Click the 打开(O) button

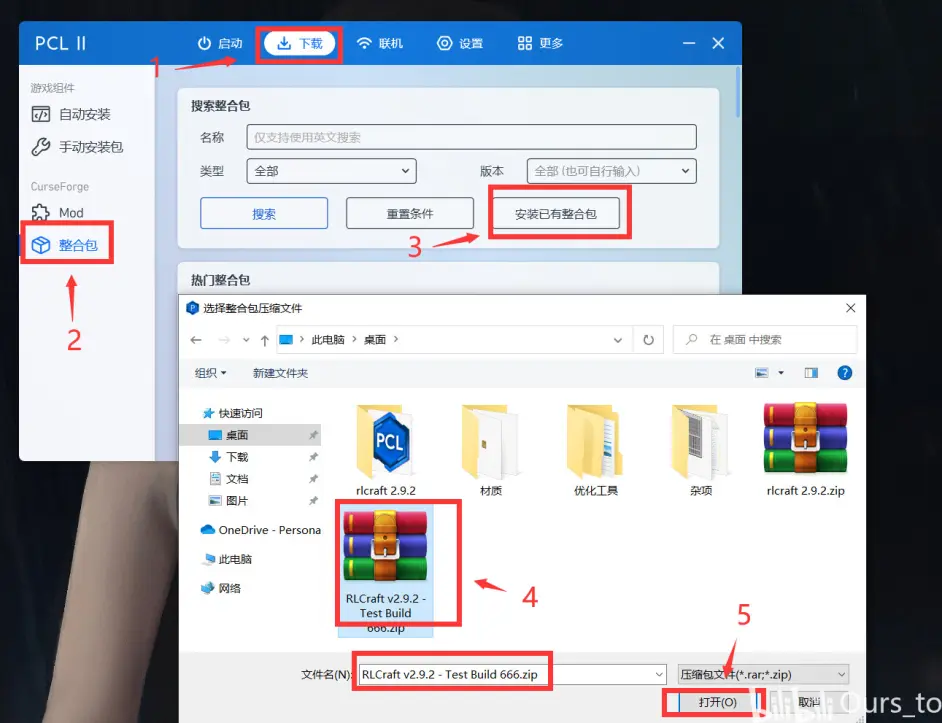coord(717,702)
